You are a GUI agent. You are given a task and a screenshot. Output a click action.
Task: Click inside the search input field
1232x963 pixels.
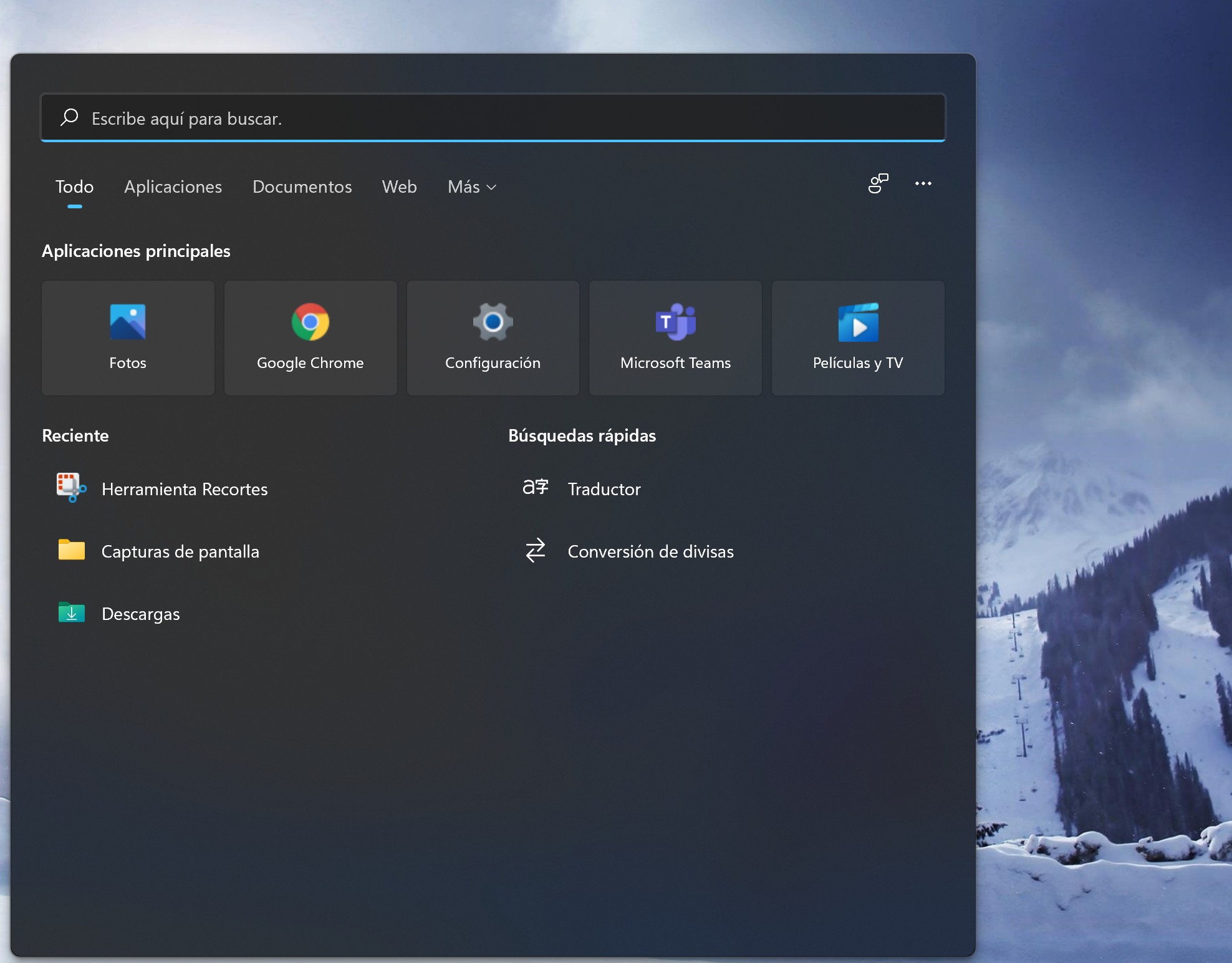click(436, 118)
